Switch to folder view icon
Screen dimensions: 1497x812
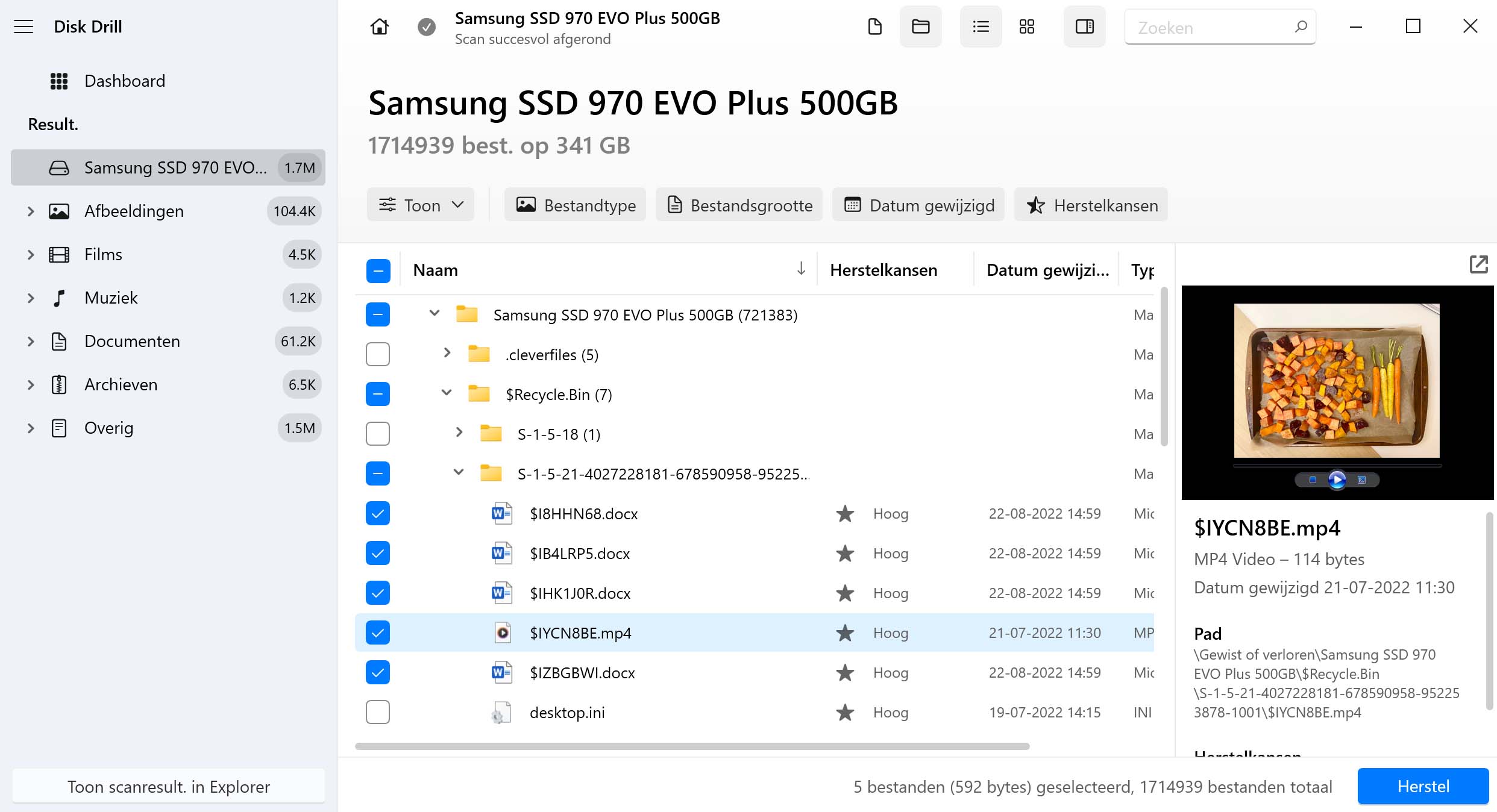click(x=920, y=27)
